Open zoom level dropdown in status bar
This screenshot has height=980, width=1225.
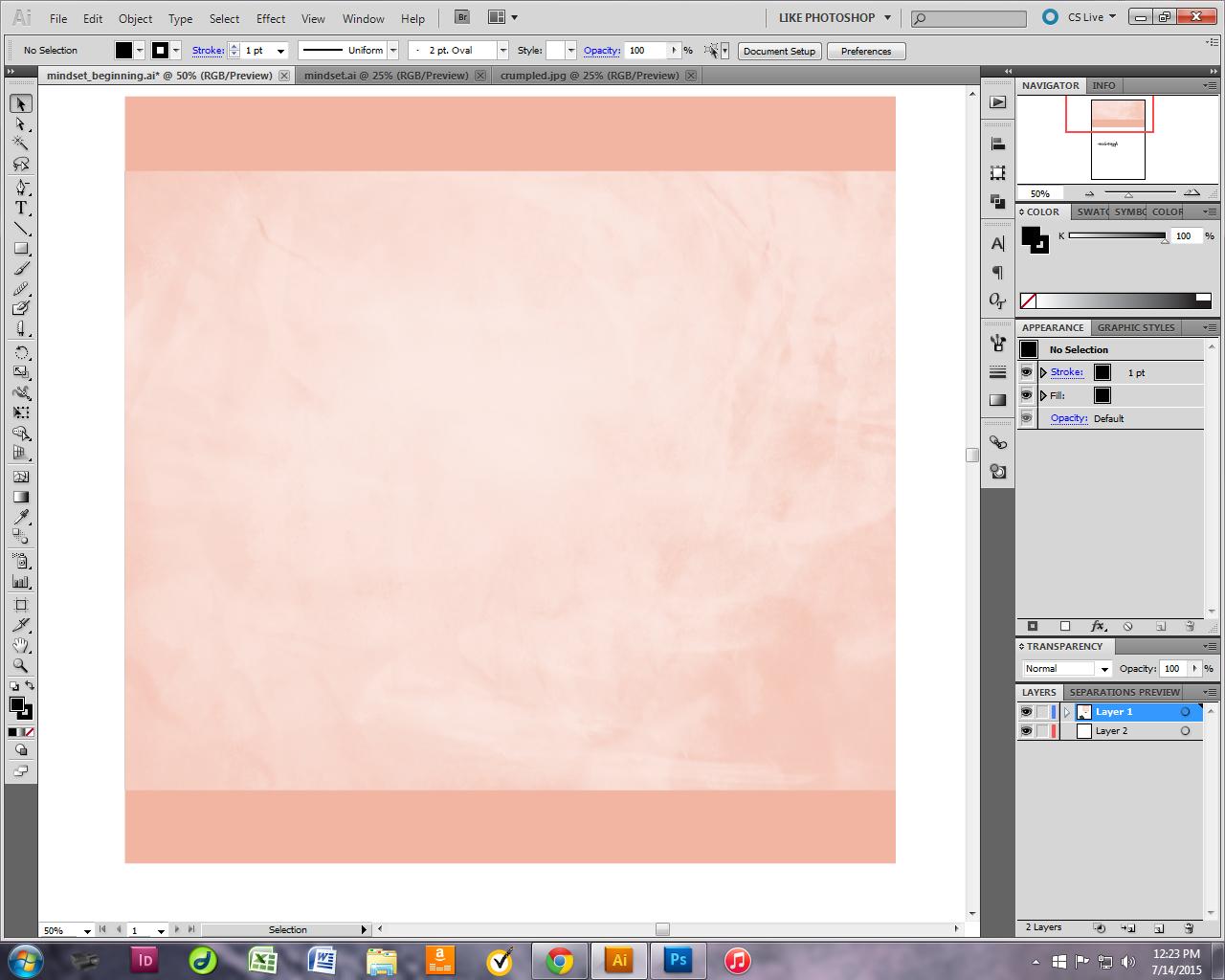(x=87, y=930)
